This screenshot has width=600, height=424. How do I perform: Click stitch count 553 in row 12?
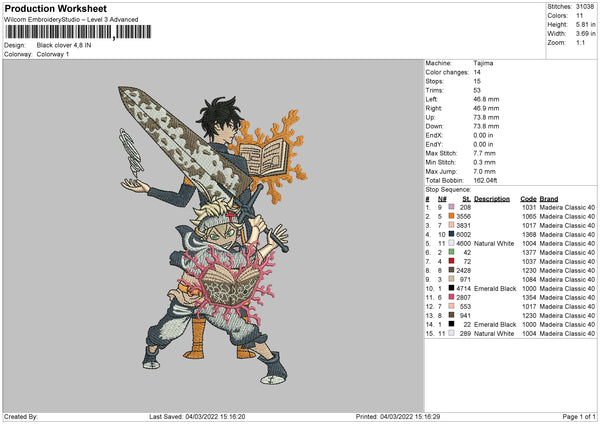(465, 307)
